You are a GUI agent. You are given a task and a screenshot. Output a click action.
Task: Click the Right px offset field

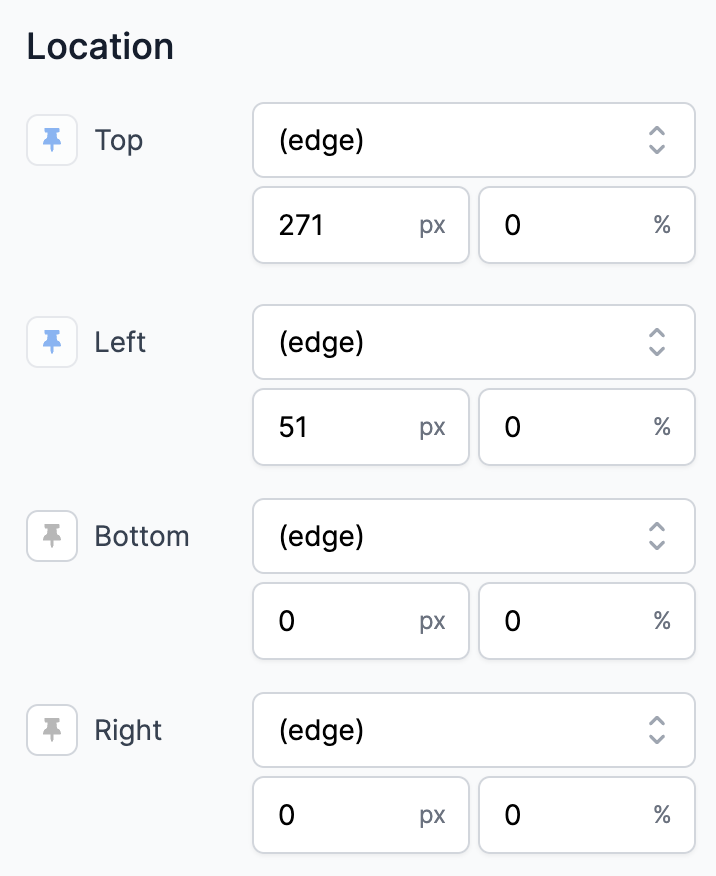coord(361,815)
